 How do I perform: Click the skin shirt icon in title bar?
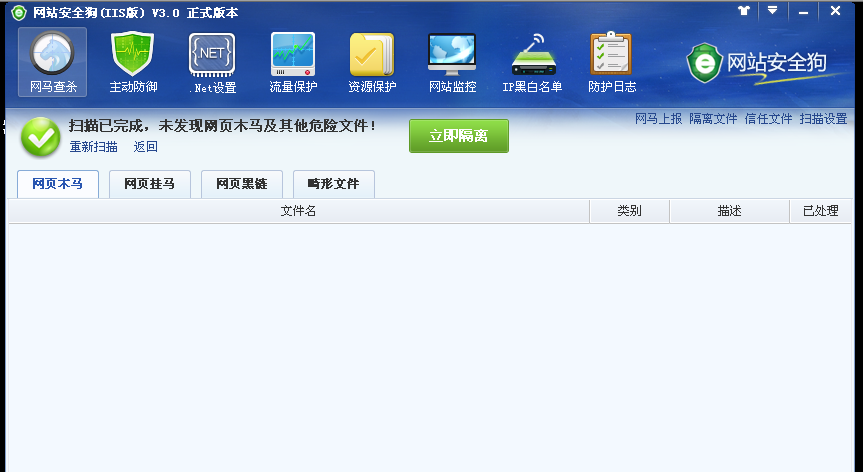[x=744, y=10]
